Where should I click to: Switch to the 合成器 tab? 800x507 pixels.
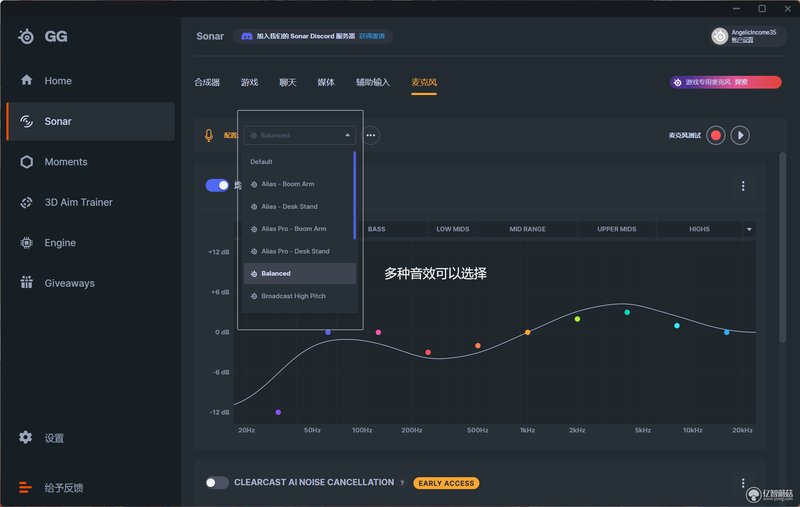pyautogui.click(x=207, y=82)
